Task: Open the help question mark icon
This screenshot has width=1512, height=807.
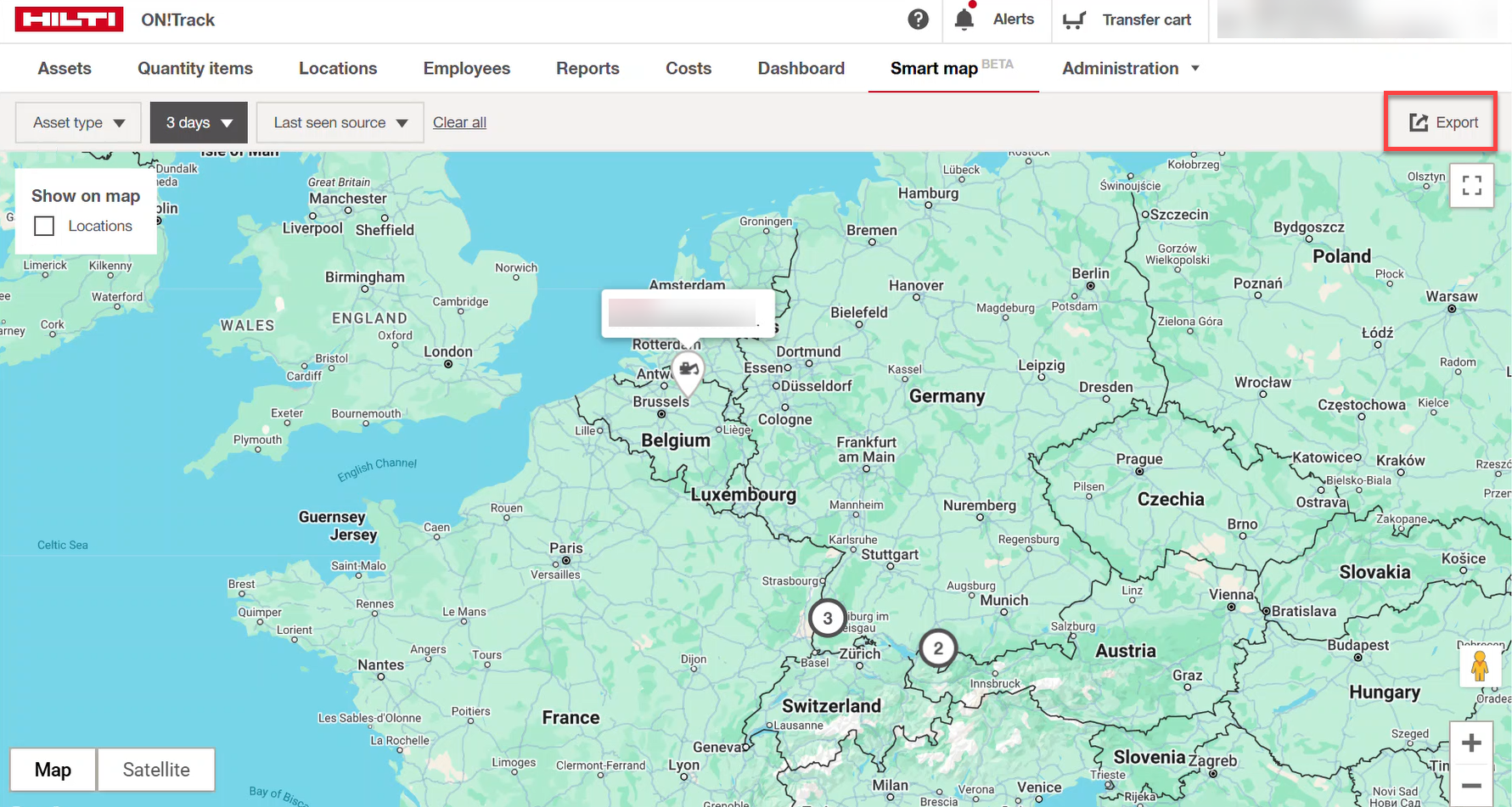Action: tap(918, 20)
